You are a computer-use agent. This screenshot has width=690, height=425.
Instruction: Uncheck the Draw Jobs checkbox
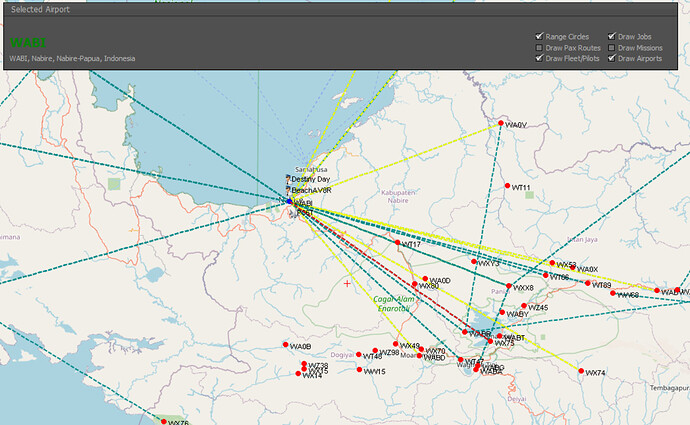point(612,37)
